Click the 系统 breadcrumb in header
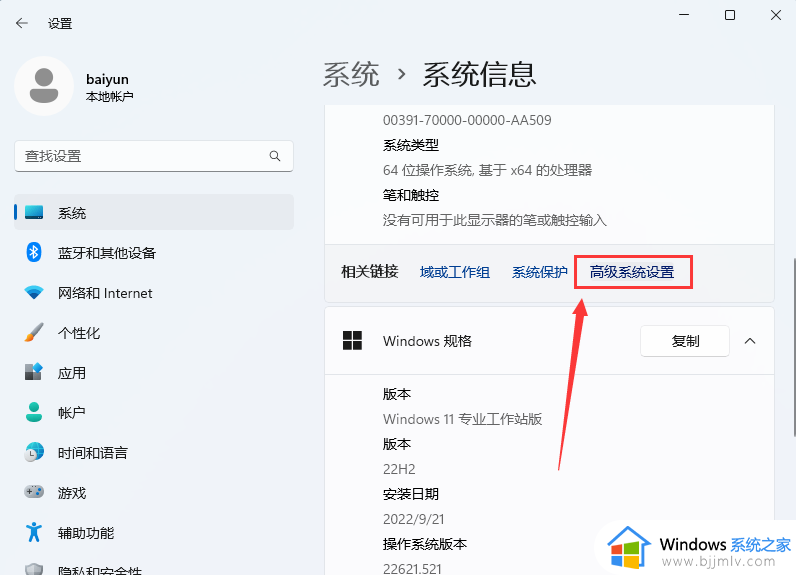Screen dimensions: 796x575 [x=351, y=75]
